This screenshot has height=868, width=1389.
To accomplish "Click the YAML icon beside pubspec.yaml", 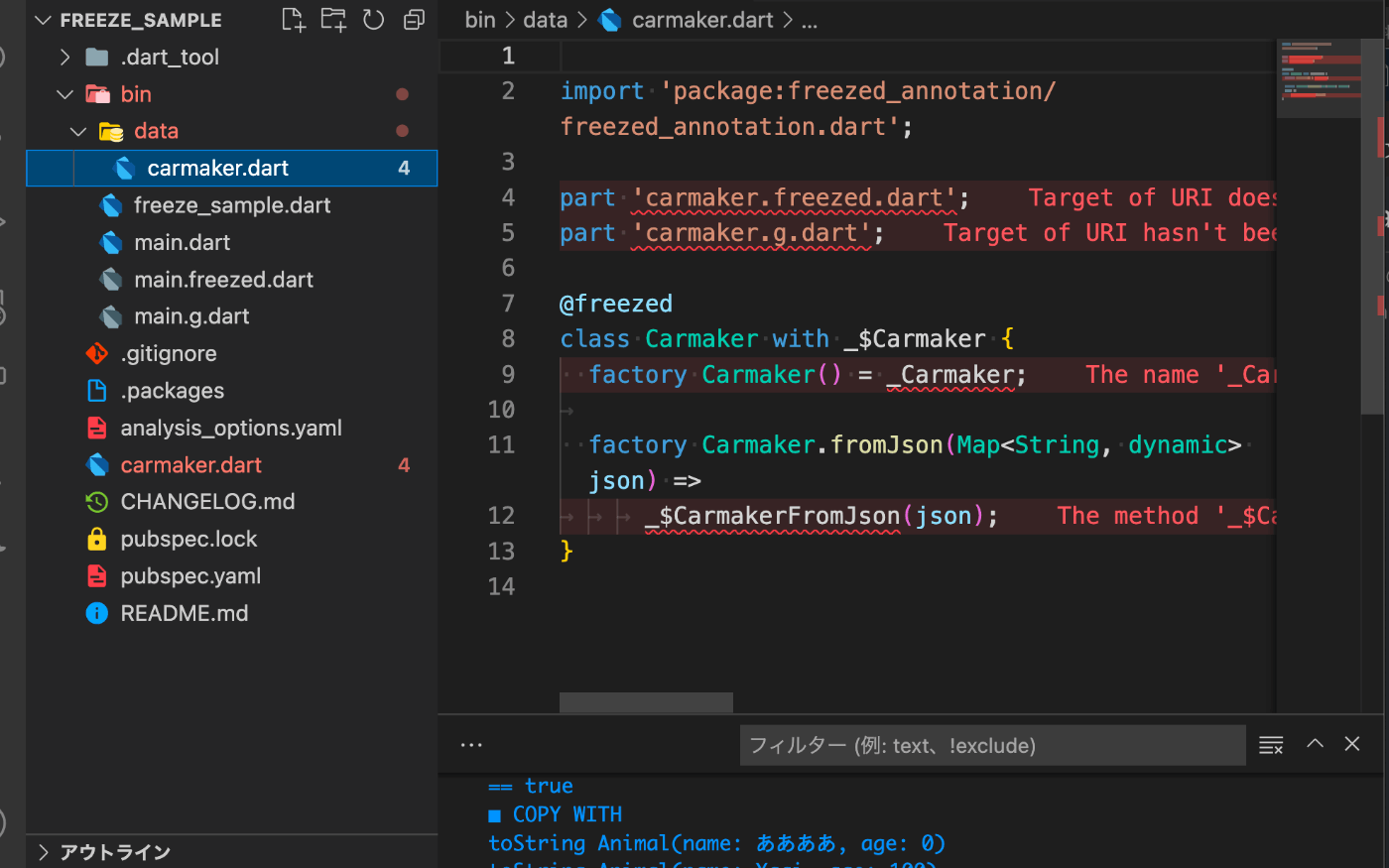I will [97, 576].
